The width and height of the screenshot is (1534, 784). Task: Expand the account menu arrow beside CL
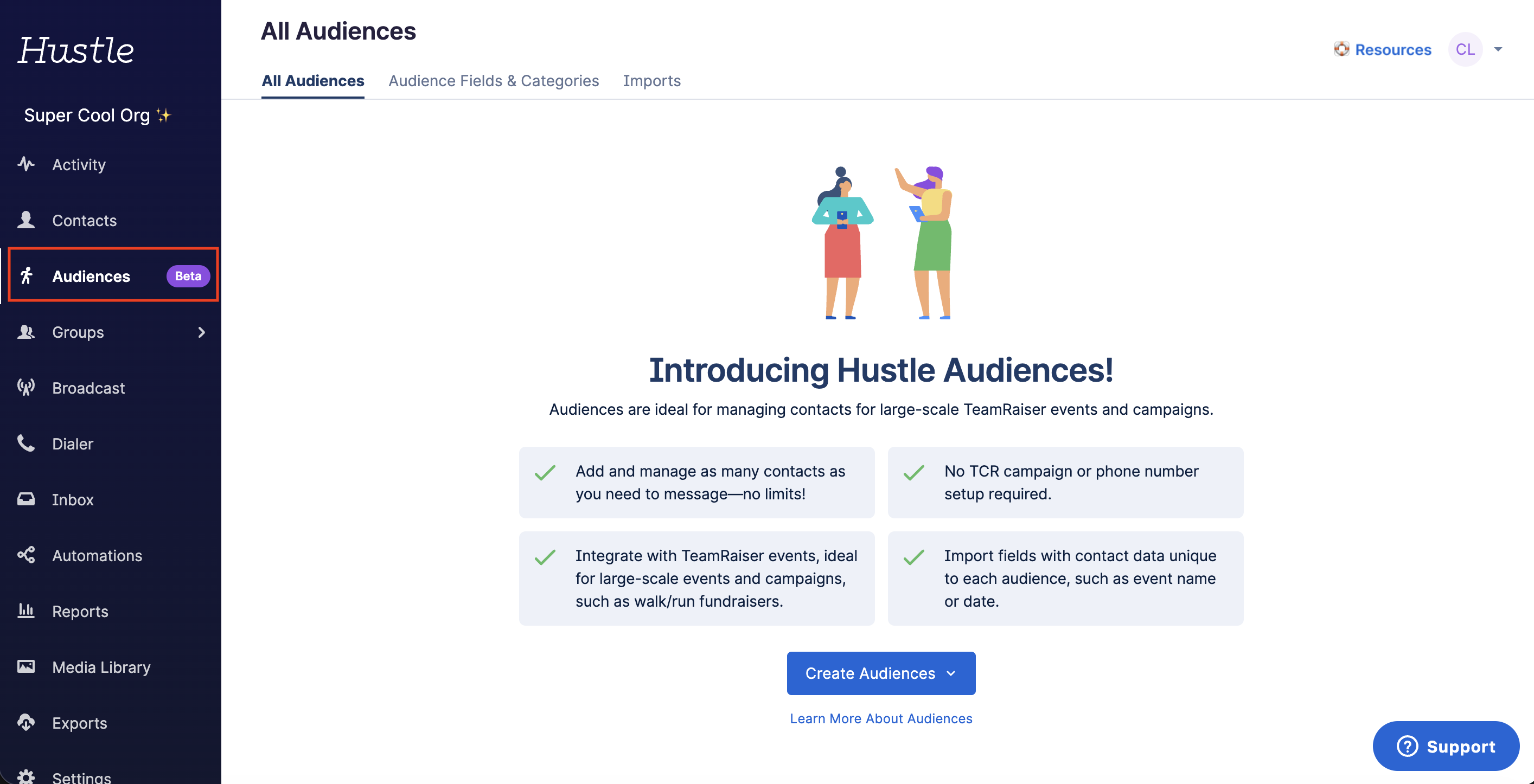pos(1498,49)
